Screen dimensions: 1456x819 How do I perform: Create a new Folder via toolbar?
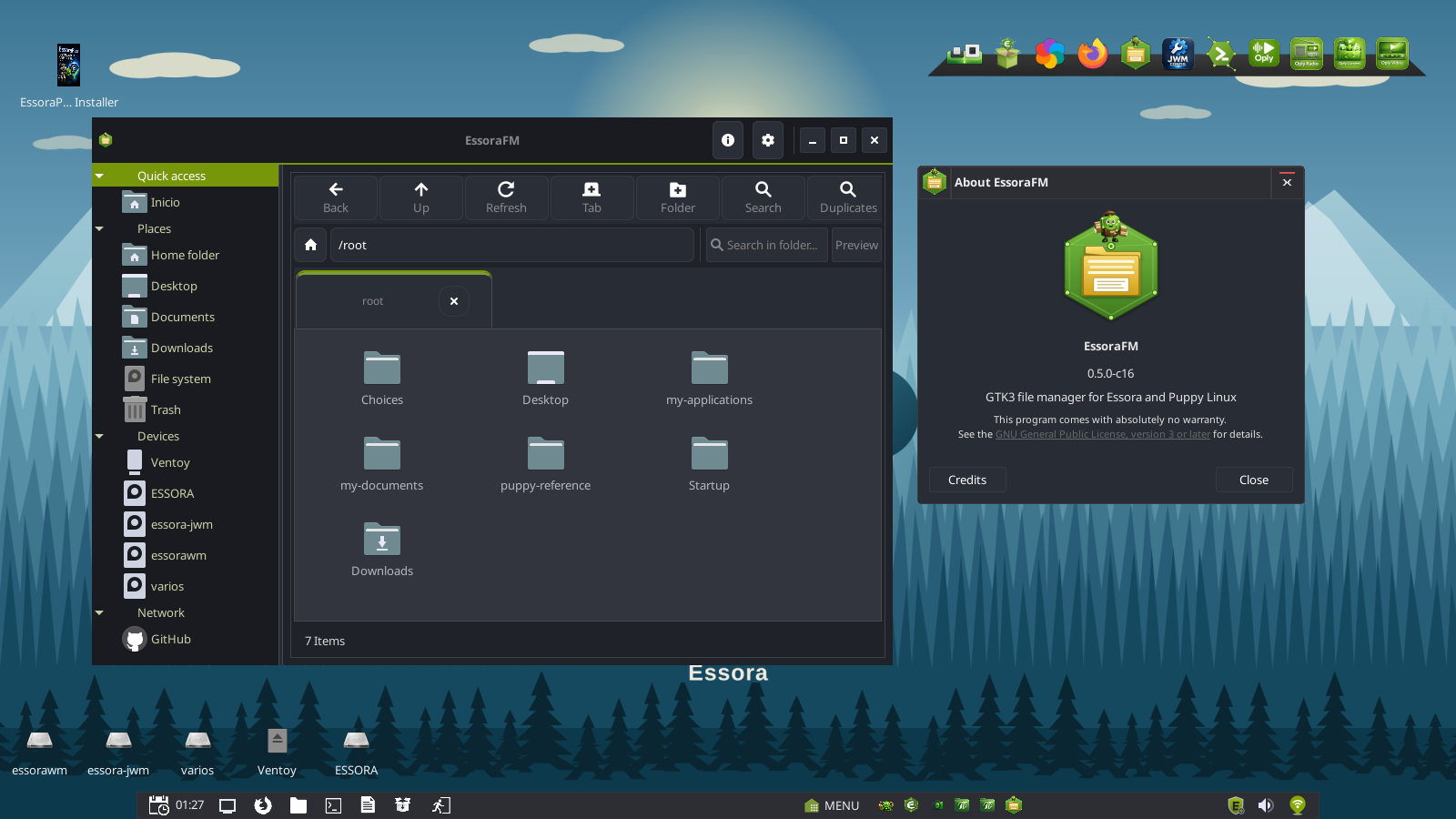point(678,197)
